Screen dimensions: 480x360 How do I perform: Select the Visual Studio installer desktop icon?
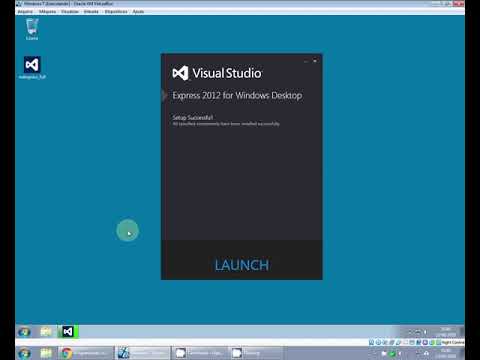coord(32,68)
